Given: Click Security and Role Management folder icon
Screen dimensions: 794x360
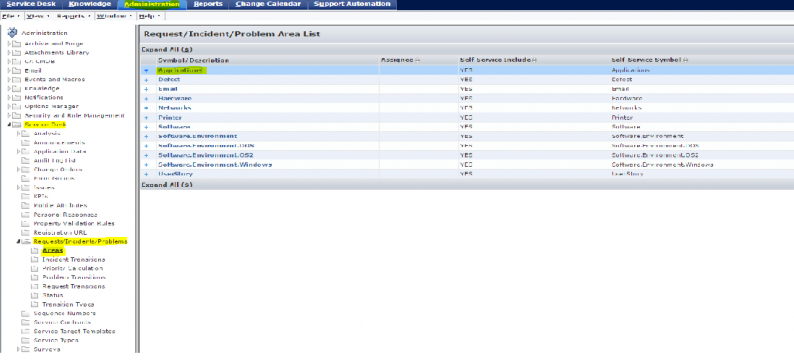Looking at the screenshot, I should 17,116.
